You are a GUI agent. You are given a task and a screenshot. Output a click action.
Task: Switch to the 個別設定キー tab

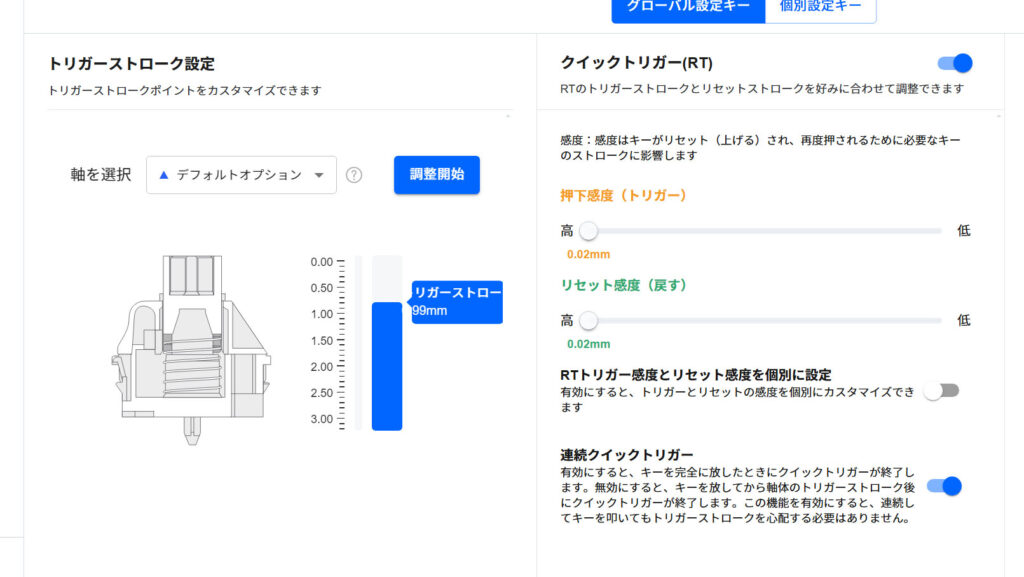tap(820, 6)
